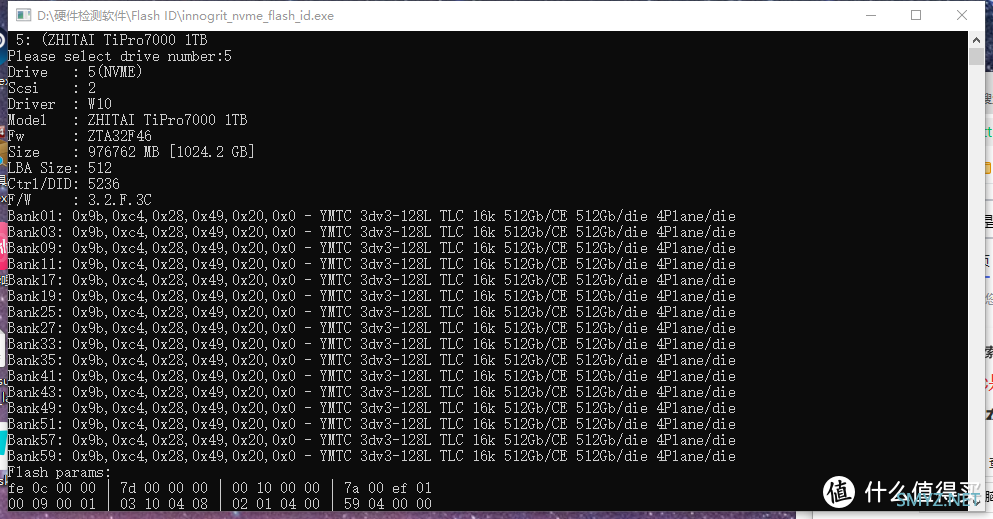This screenshot has width=993, height=519.
Task: Click the 'Scsi : 2' line
Action: pos(52,88)
